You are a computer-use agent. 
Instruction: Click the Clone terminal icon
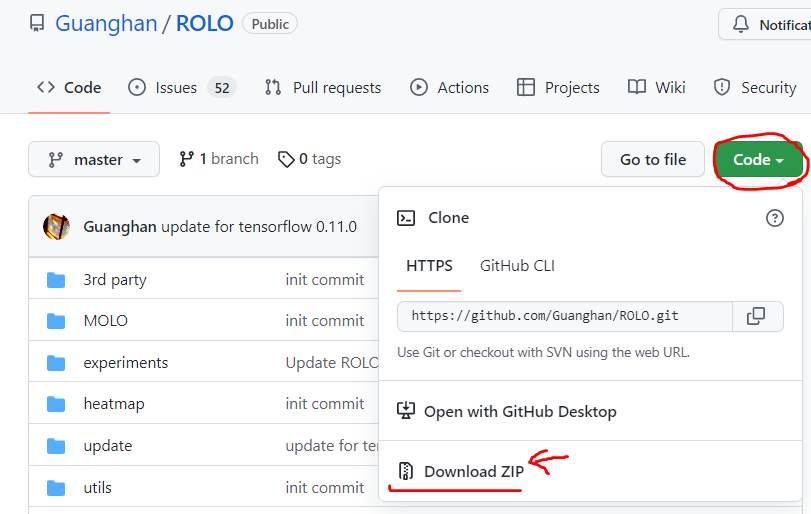click(406, 218)
